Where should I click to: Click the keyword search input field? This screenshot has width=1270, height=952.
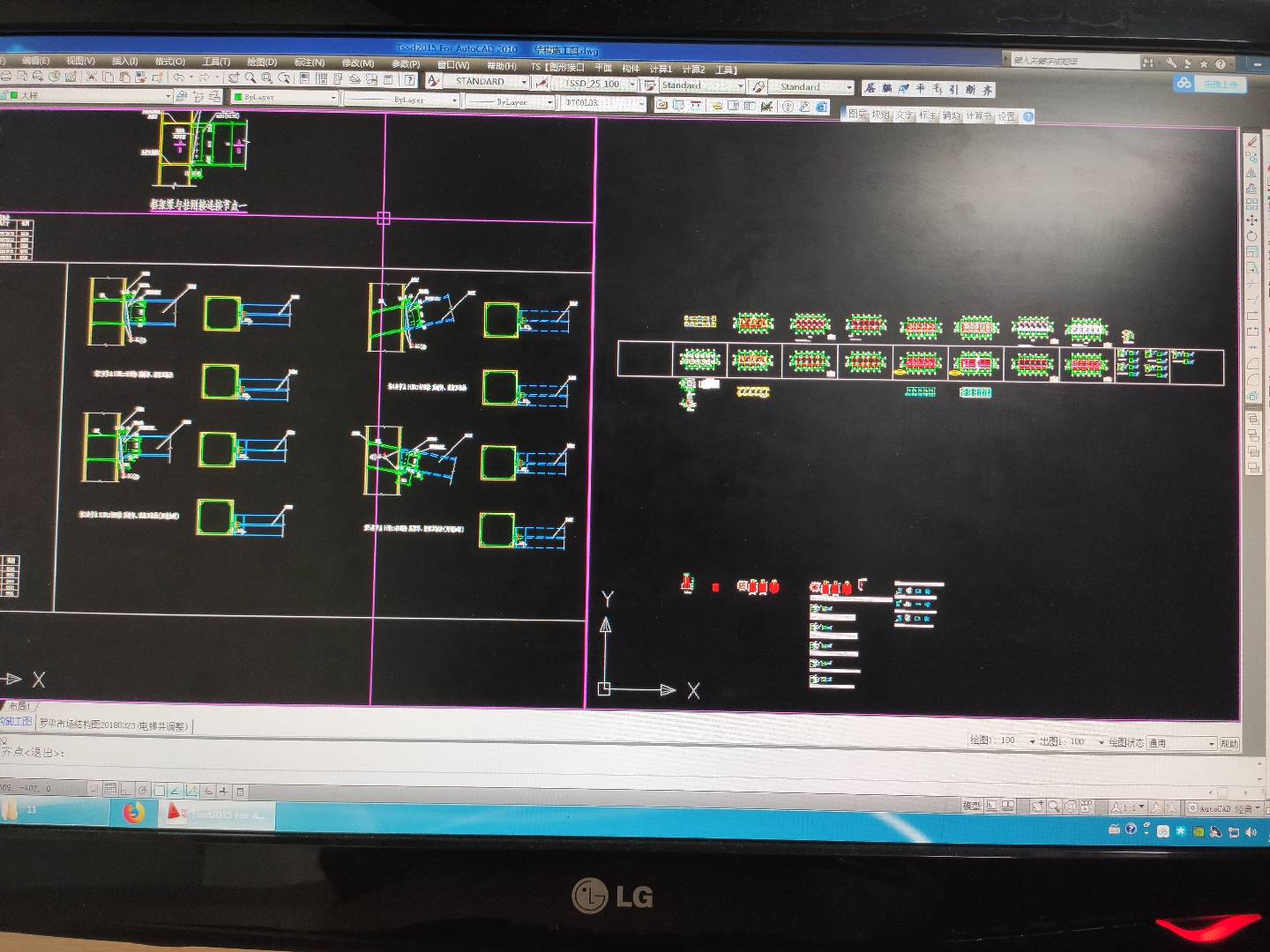click(1072, 61)
